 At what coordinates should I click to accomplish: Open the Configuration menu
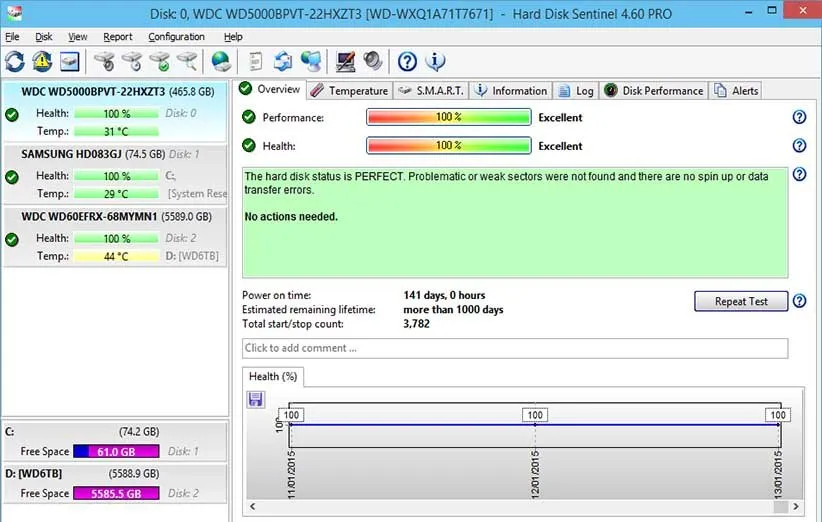176,37
